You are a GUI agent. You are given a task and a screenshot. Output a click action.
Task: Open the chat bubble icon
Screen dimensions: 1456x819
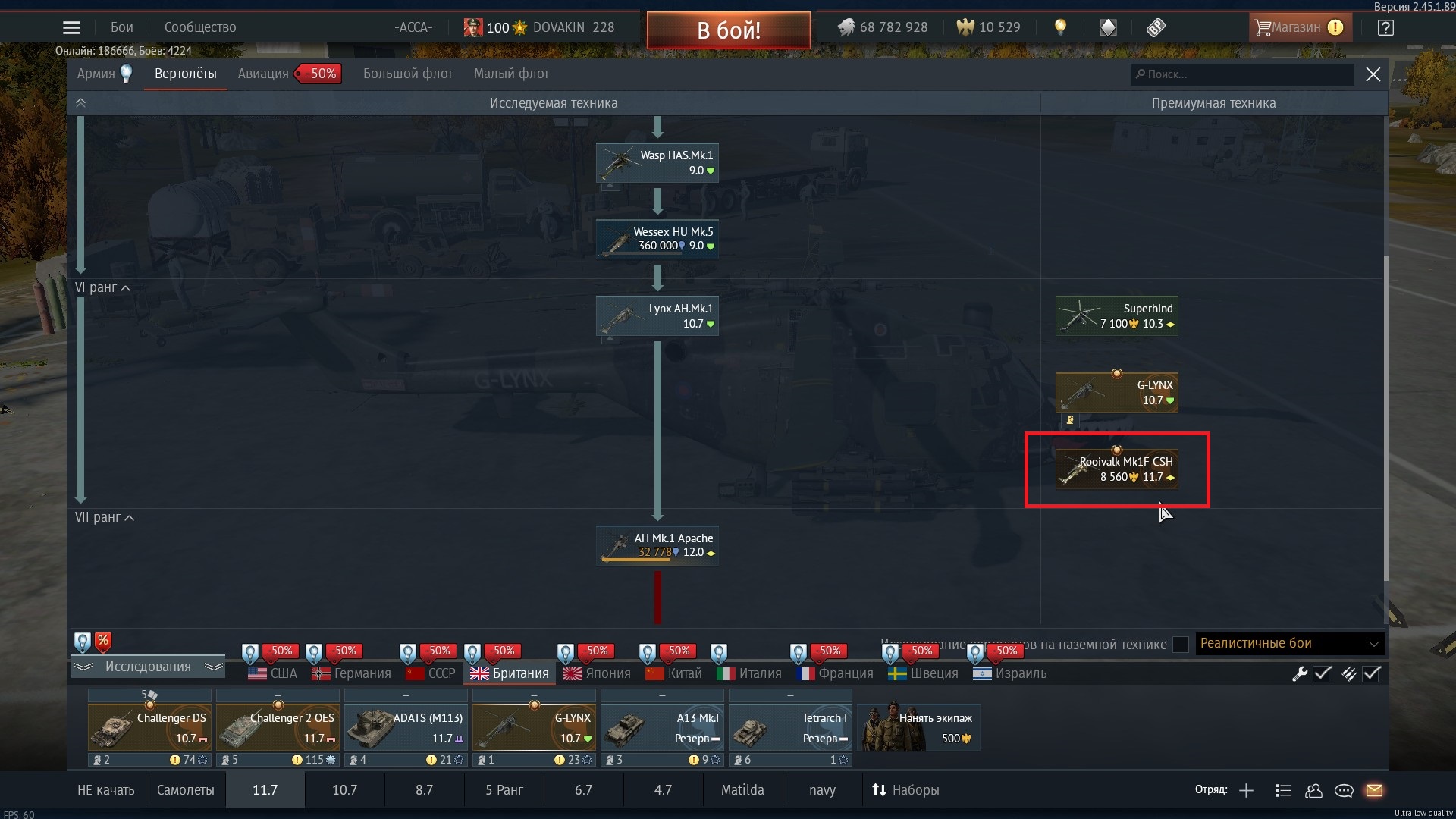coord(1344,790)
